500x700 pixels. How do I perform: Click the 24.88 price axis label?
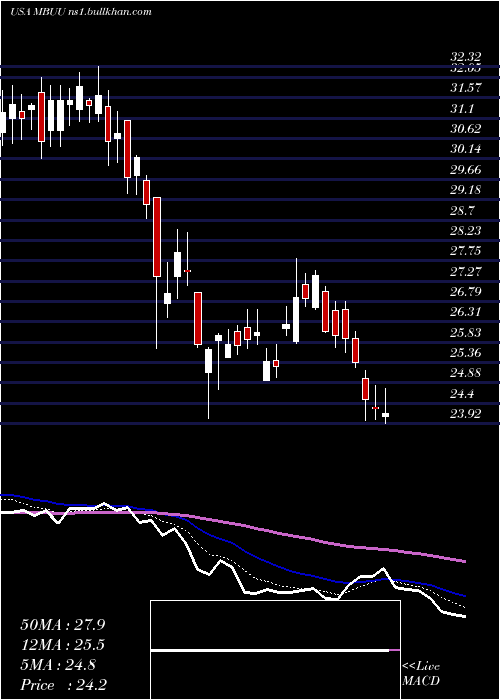pos(466,373)
